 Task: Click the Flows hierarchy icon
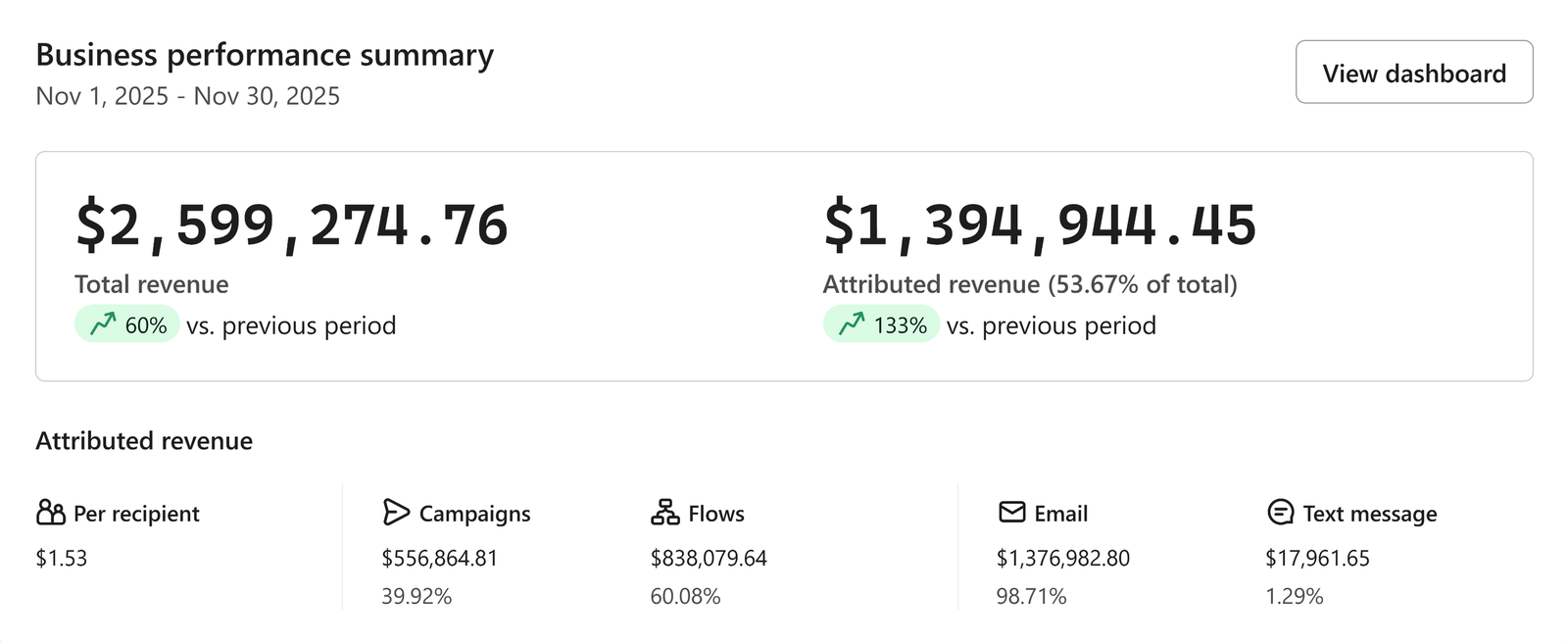pos(664,513)
